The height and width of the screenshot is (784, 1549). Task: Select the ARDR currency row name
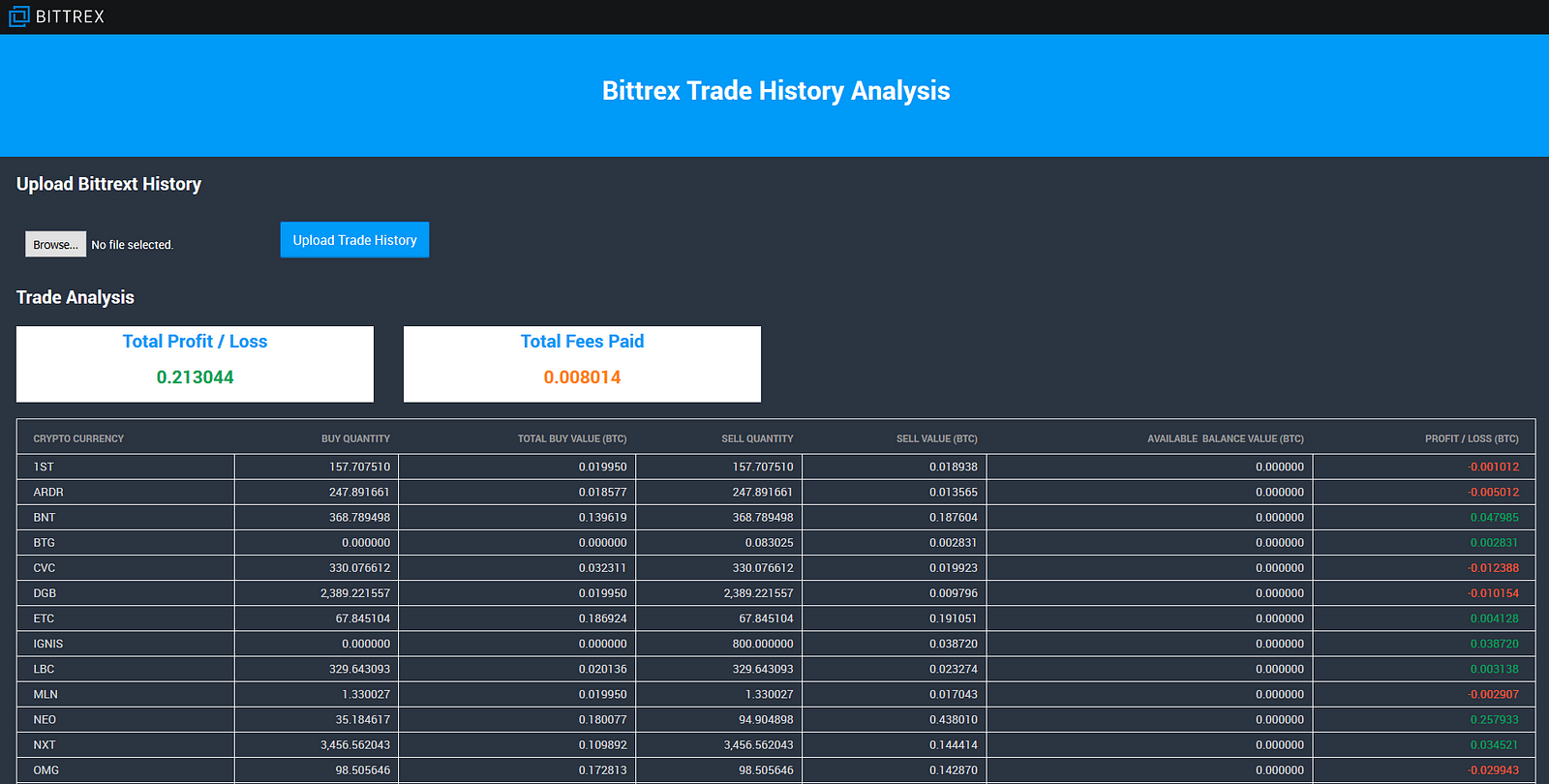point(48,492)
